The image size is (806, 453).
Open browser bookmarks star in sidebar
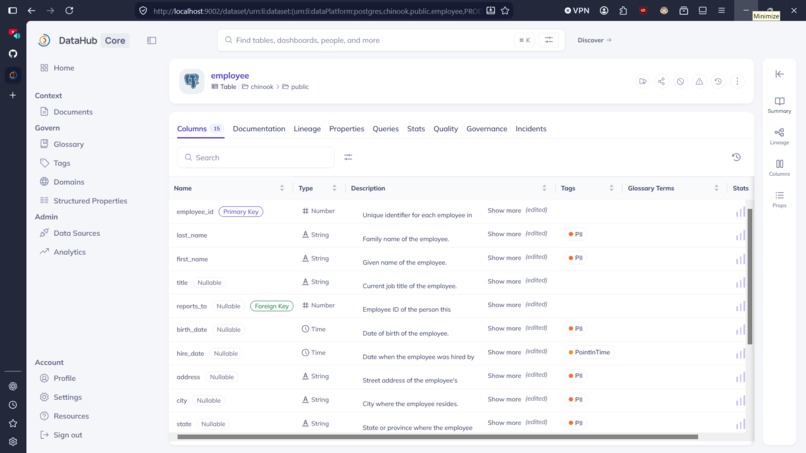(13, 423)
